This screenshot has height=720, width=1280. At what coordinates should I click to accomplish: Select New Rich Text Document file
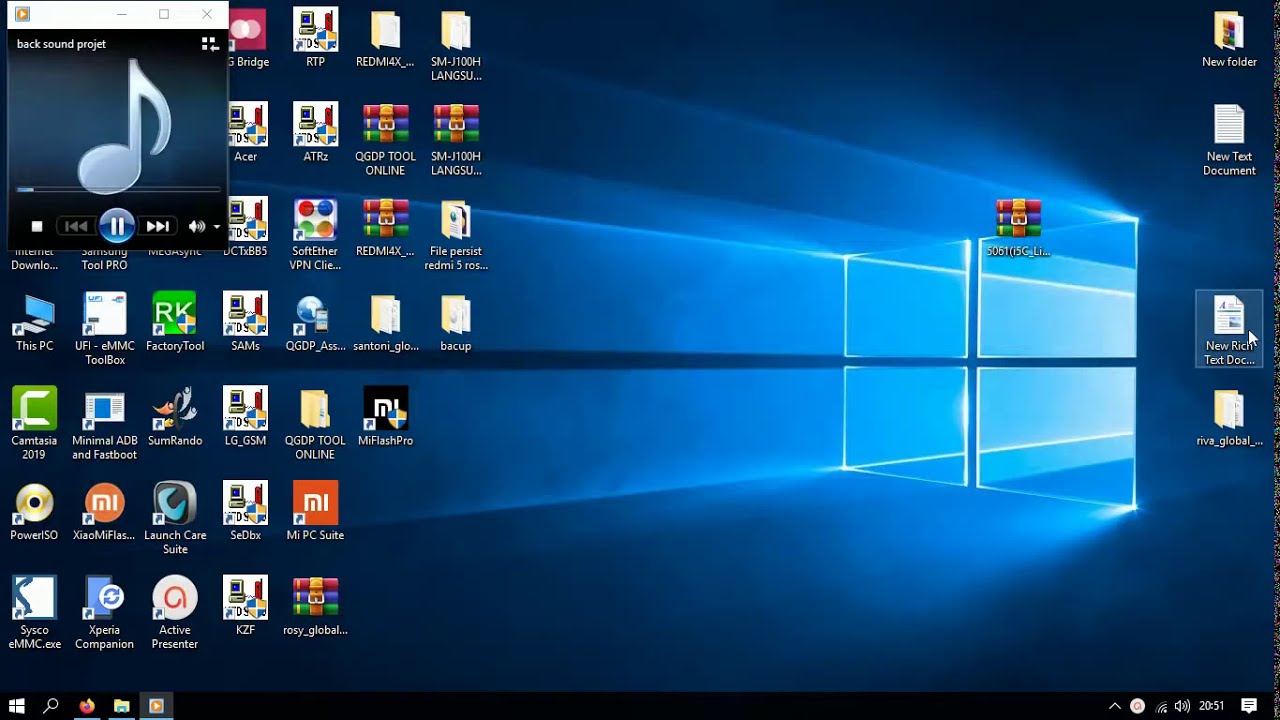pyautogui.click(x=1229, y=330)
